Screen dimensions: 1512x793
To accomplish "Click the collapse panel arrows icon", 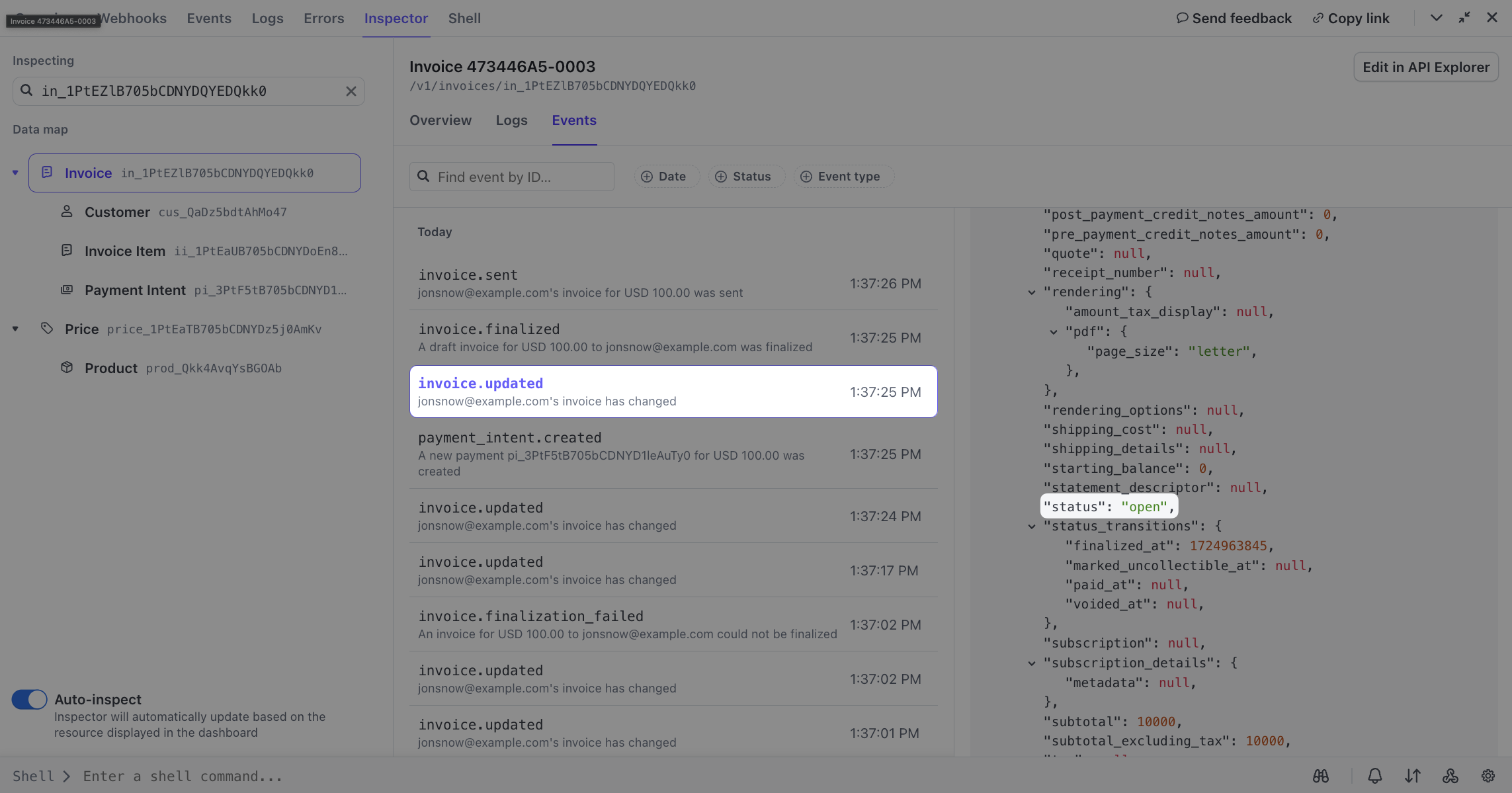I will click(x=1464, y=18).
